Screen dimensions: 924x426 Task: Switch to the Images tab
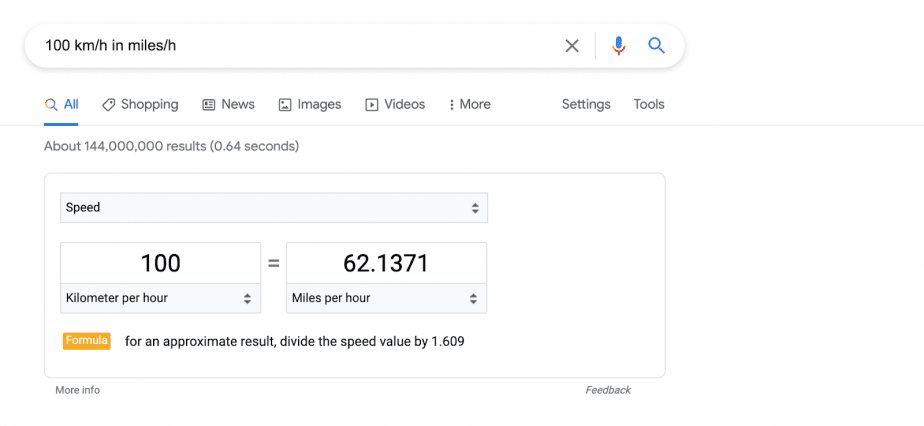click(x=310, y=105)
